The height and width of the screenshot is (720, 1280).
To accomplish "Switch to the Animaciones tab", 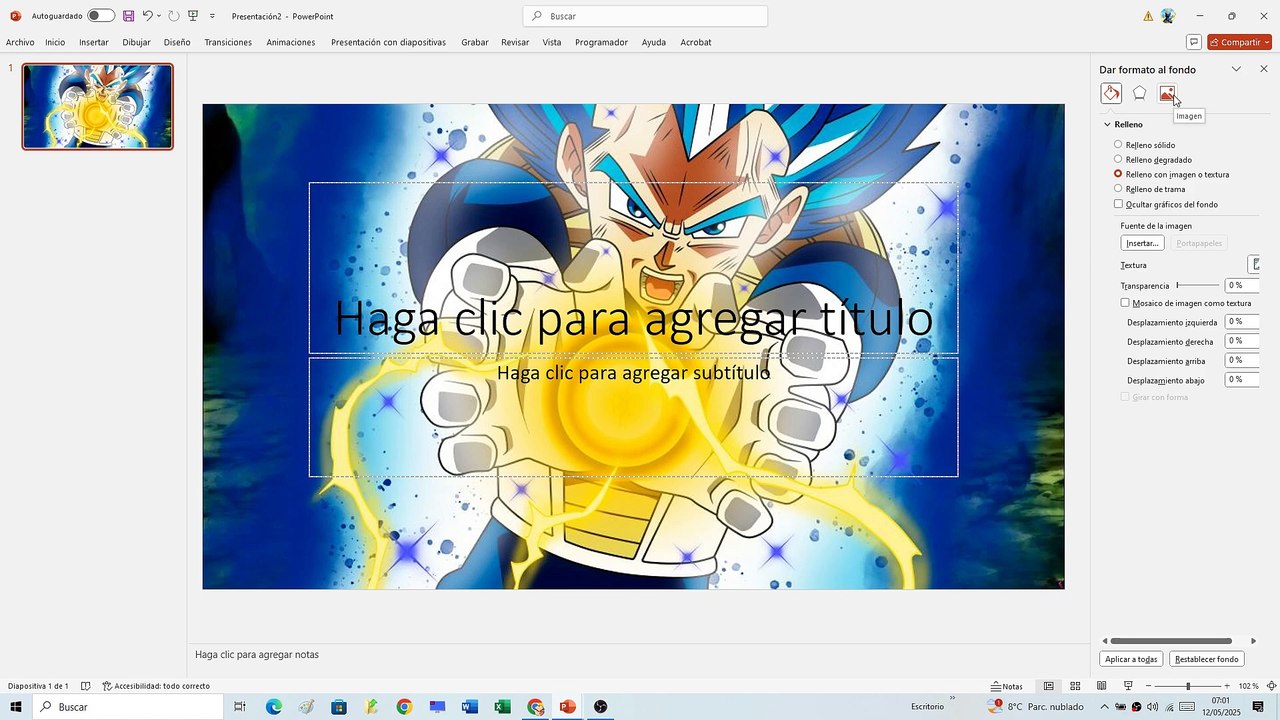I will coord(291,42).
